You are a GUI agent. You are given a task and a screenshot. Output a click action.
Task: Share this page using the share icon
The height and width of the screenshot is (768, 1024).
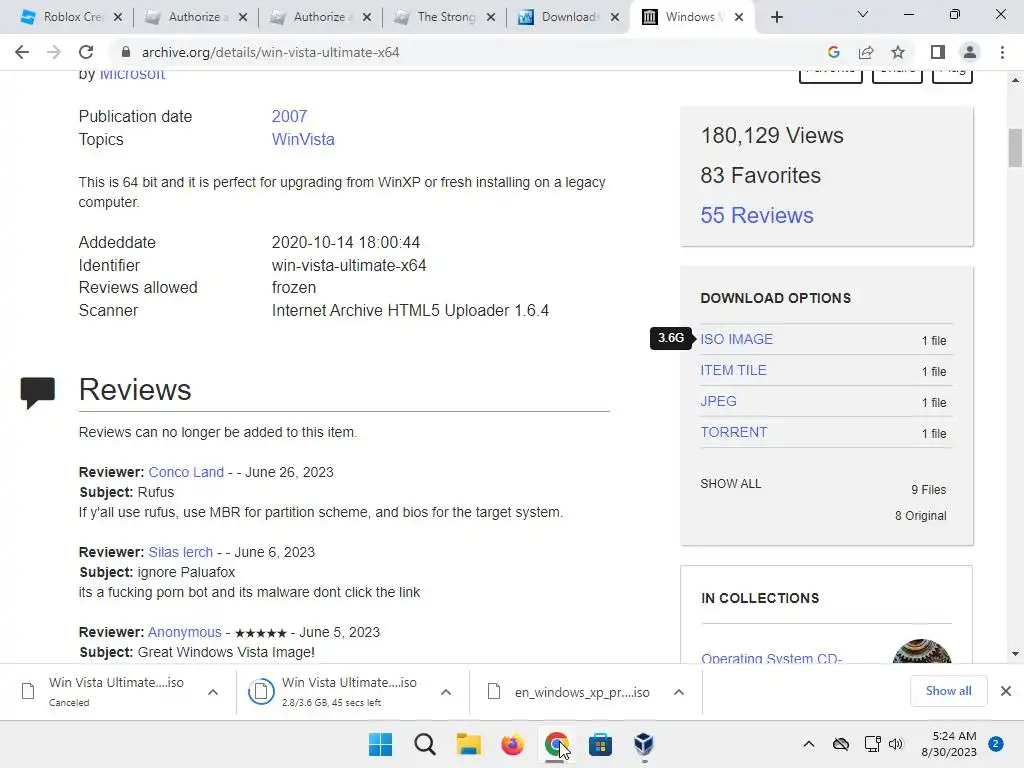click(866, 52)
